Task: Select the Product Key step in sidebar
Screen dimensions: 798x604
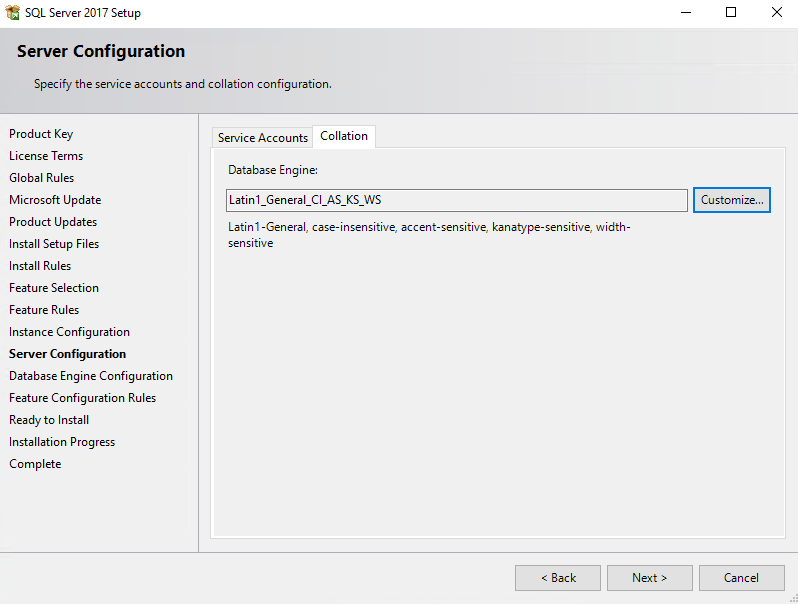Action: coord(41,134)
